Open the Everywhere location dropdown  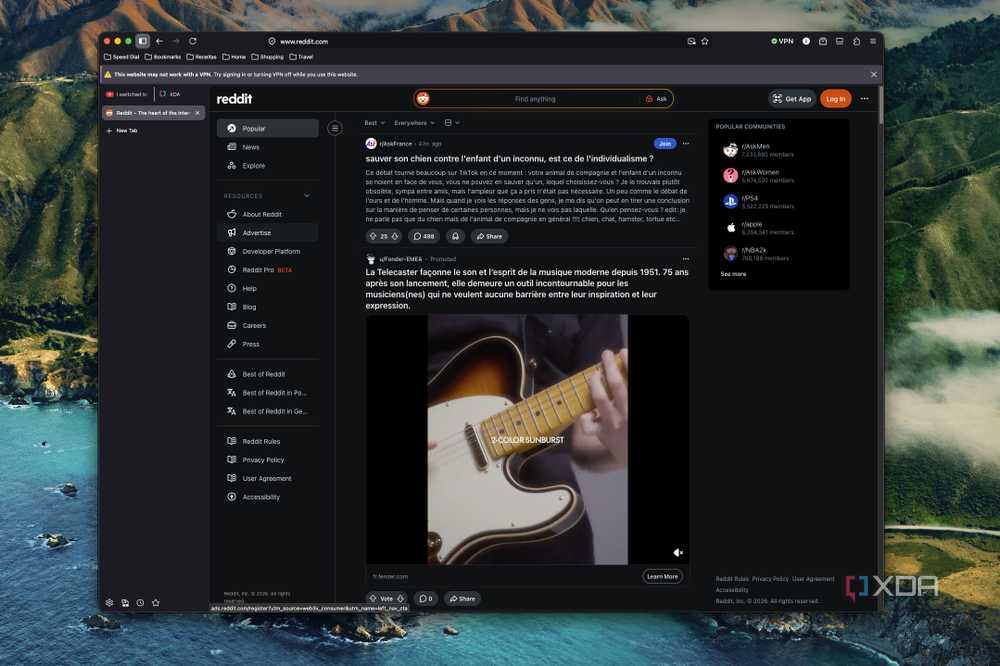(x=414, y=123)
